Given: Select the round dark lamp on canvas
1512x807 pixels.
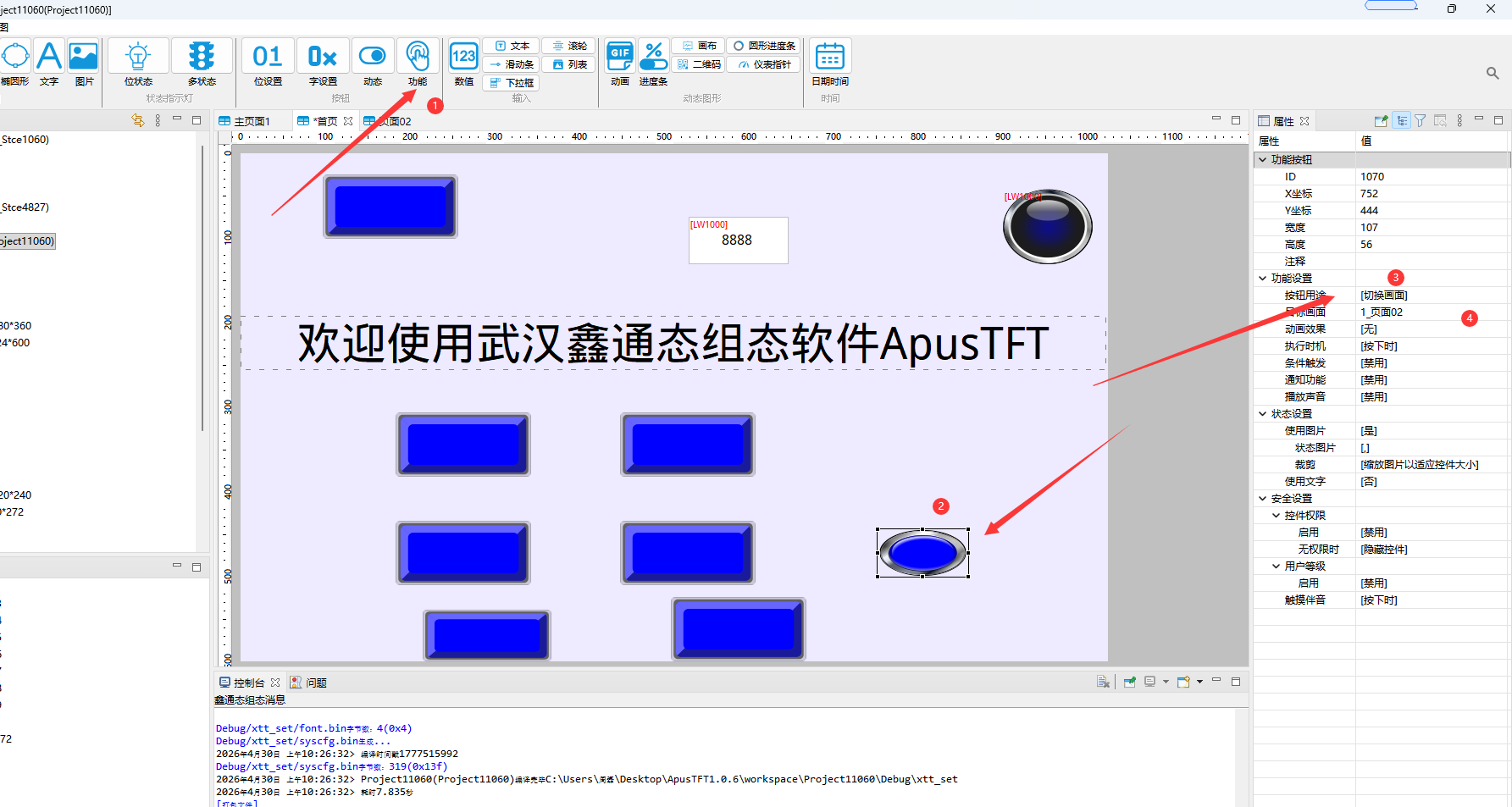Looking at the screenshot, I should coord(1048,226).
